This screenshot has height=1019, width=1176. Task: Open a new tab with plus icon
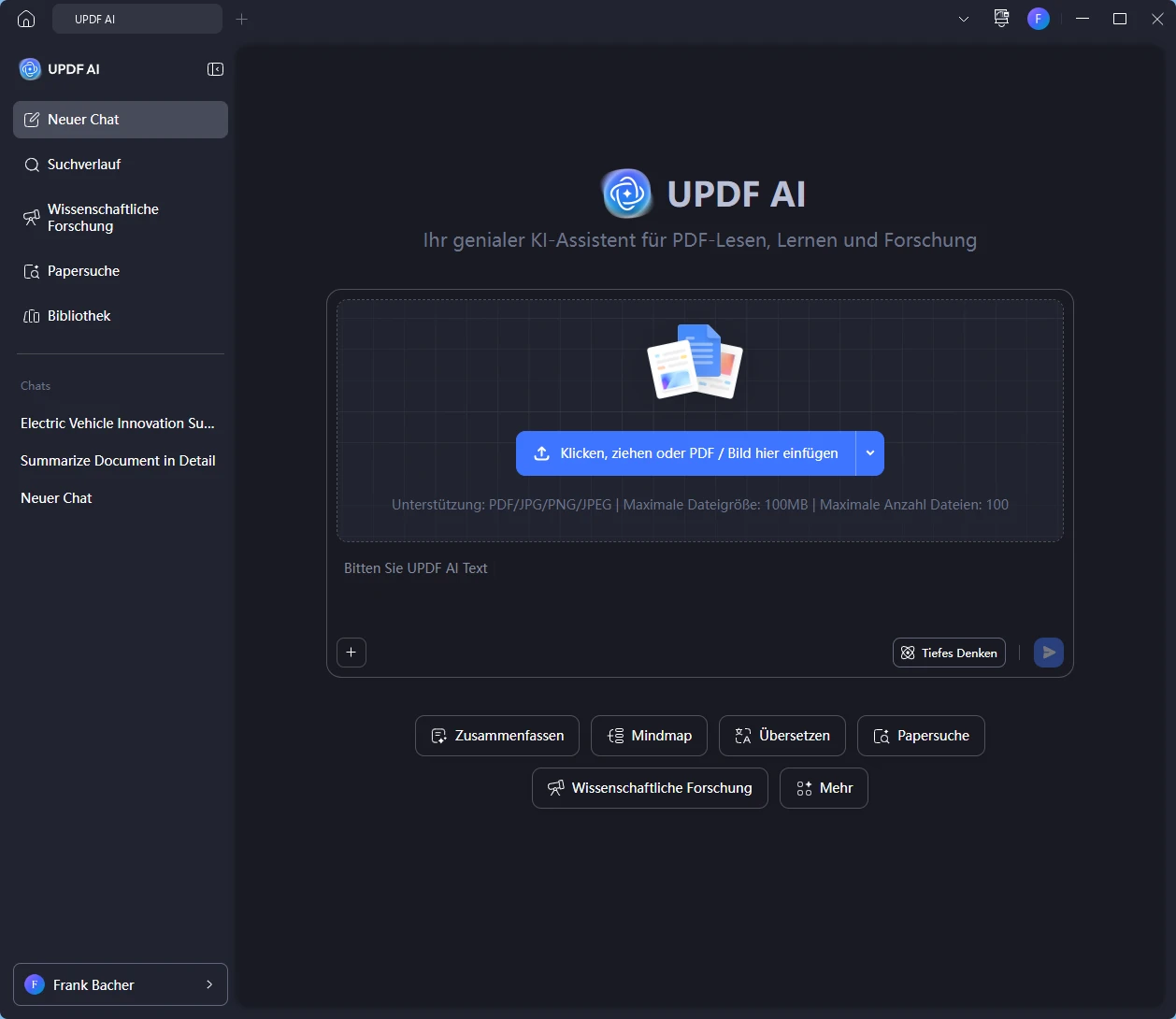(241, 19)
